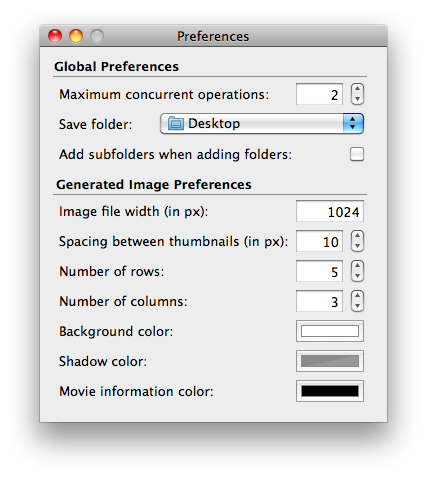Decrease number of rows with down arrow
The image size is (427, 477).
[x=357, y=276]
